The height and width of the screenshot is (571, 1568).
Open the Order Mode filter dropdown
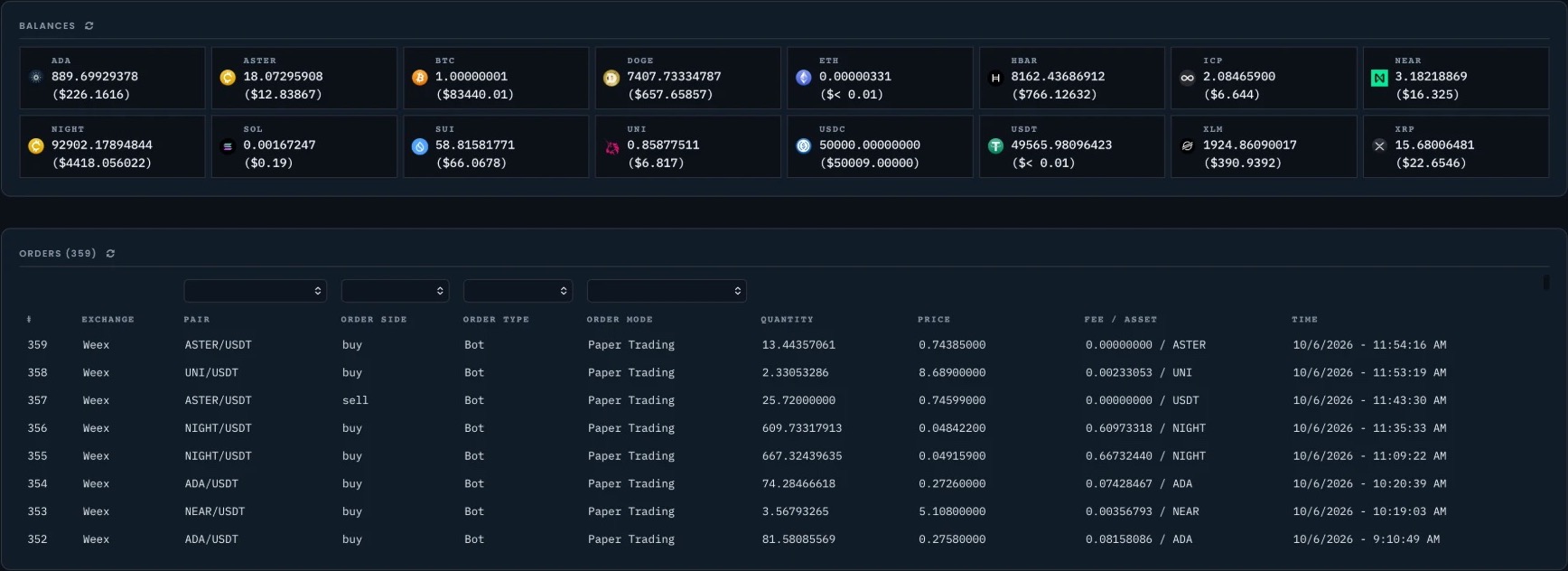(x=667, y=290)
